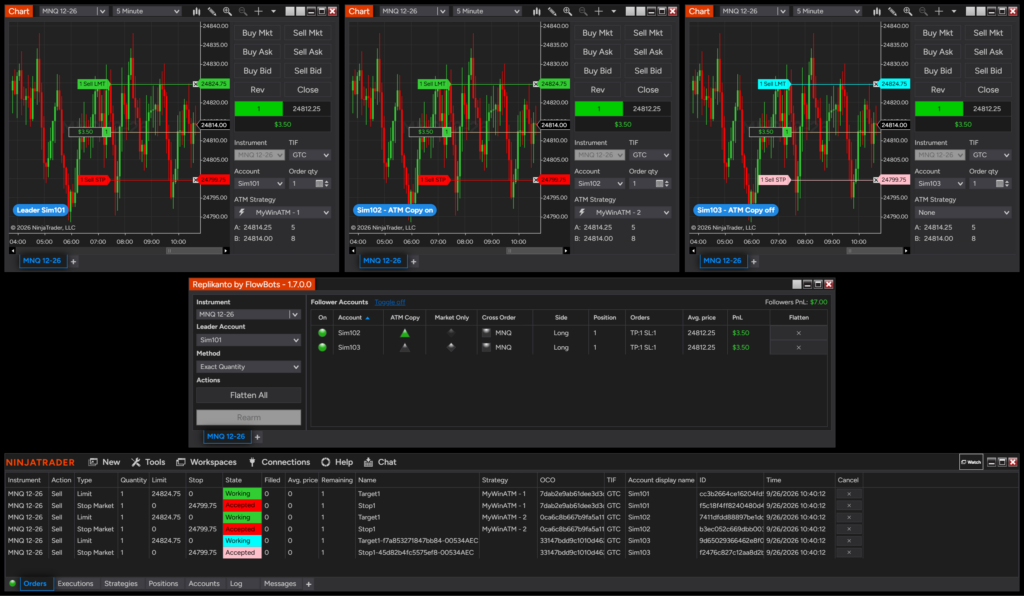Open Replikanto Instrument MNQ 12-26 dropdown

click(x=248, y=315)
